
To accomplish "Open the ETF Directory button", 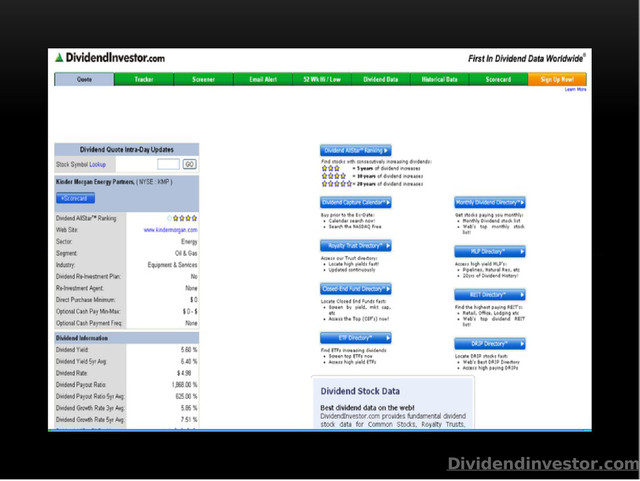I will coord(356,338).
